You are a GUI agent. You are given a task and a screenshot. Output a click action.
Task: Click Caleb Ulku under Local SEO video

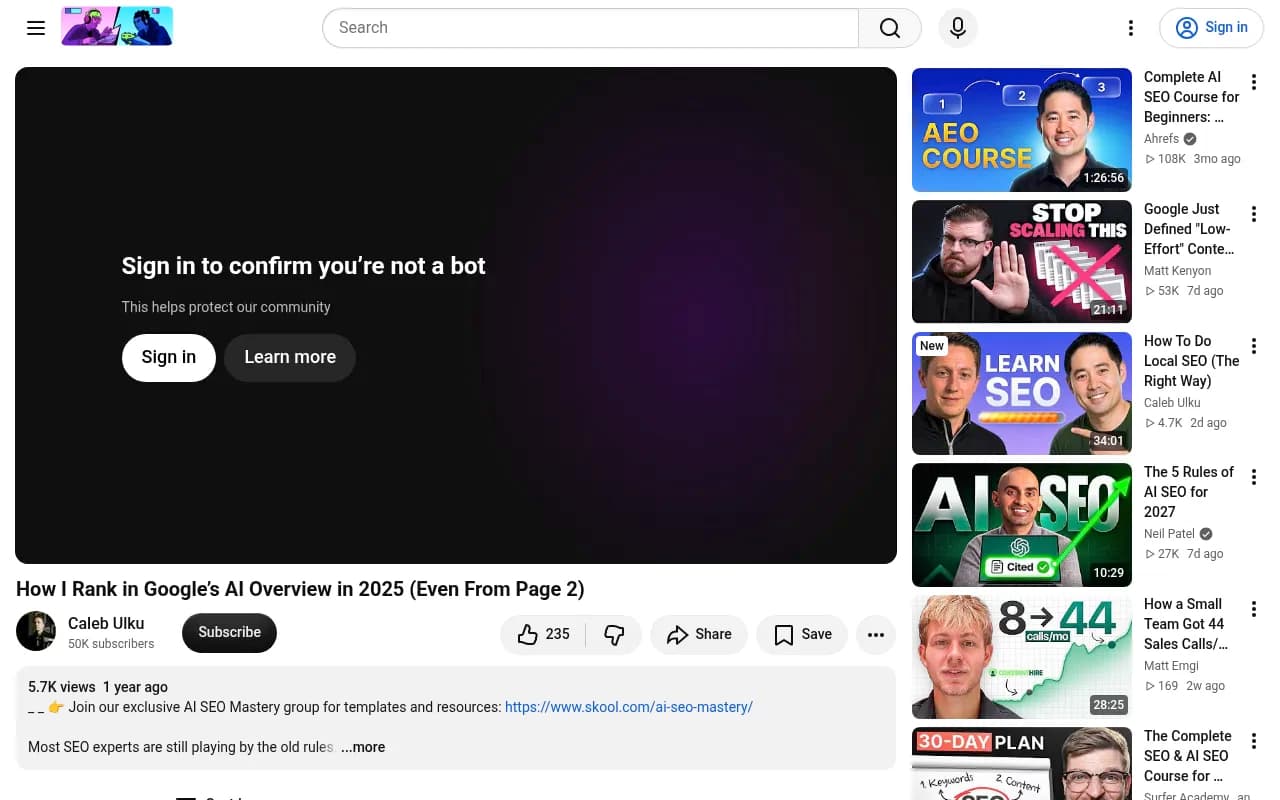pos(1172,403)
